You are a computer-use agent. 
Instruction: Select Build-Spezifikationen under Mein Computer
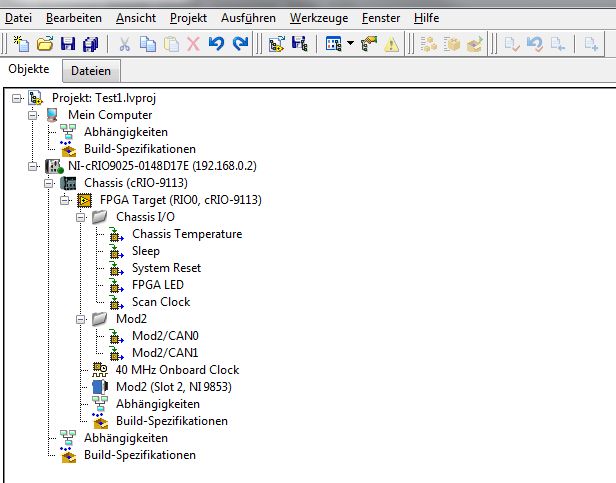140,149
